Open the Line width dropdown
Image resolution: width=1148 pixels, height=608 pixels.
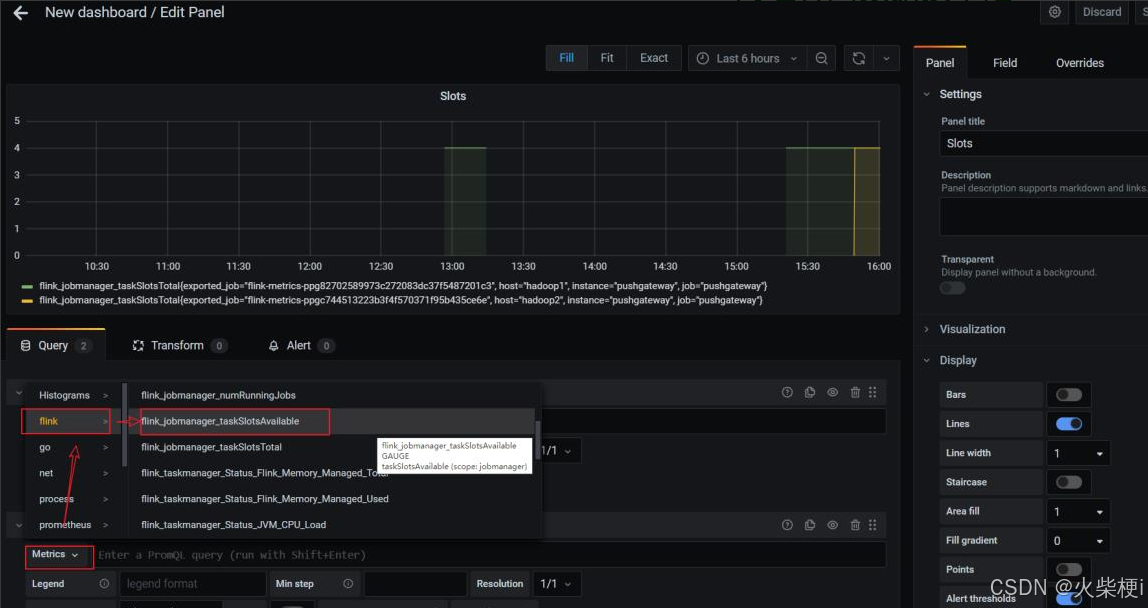(1078, 453)
